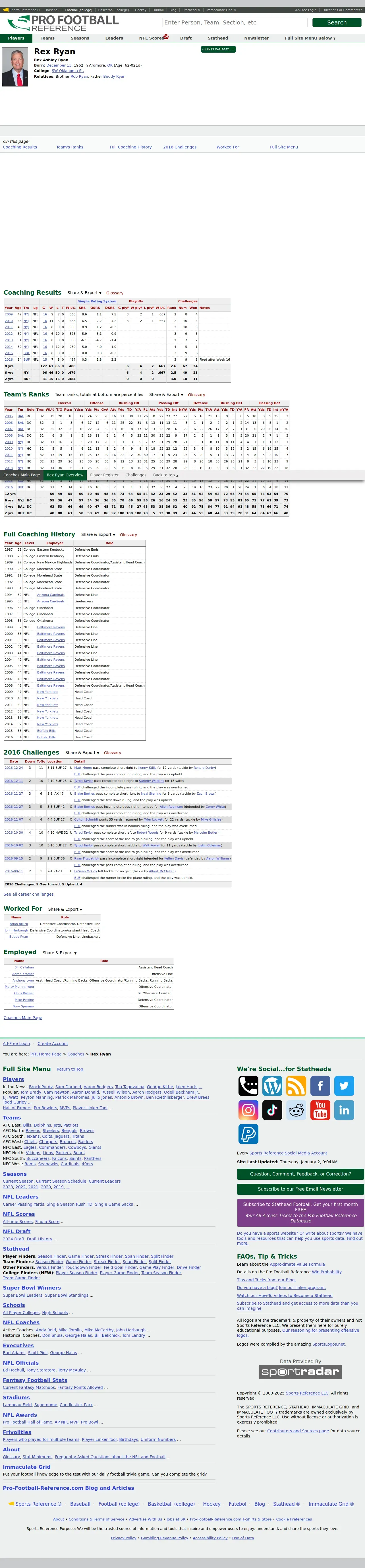Open the WordPress blog icon
Viewport: 365px width, 1568px height.
pyautogui.click(x=272, y=1086)
